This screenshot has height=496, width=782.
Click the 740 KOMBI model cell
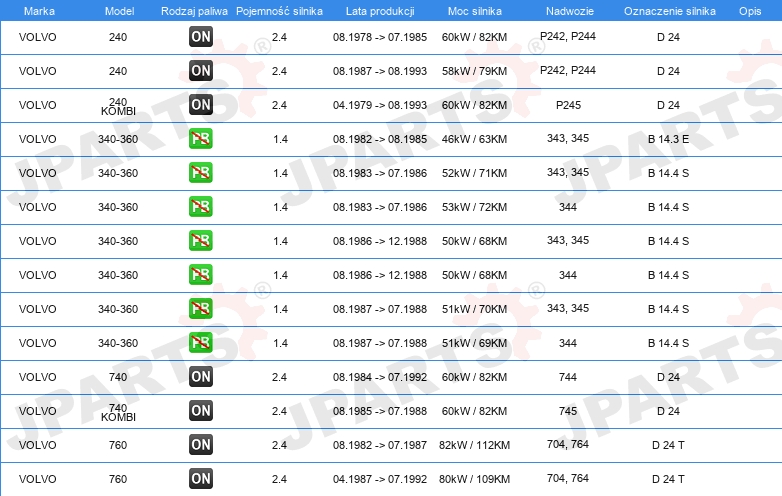coord(118,412)
